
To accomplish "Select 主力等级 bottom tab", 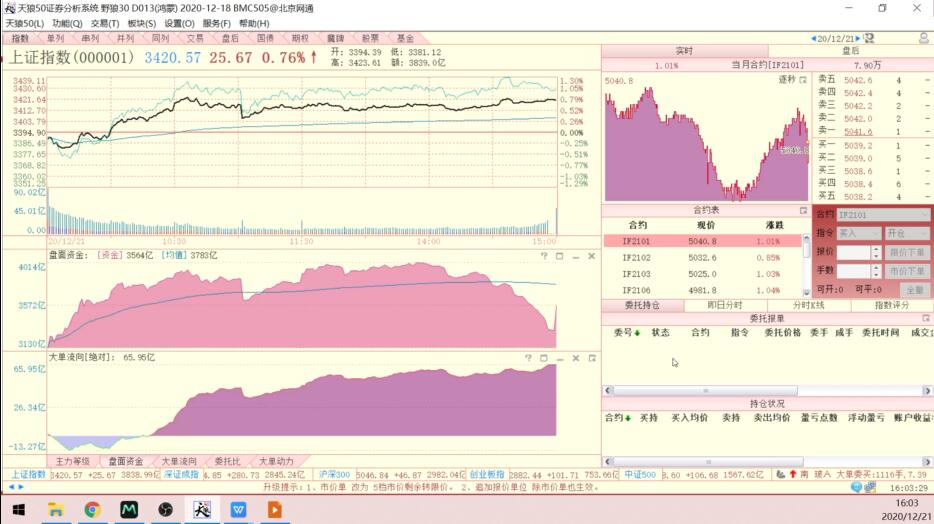I will (x=73, y=461).
